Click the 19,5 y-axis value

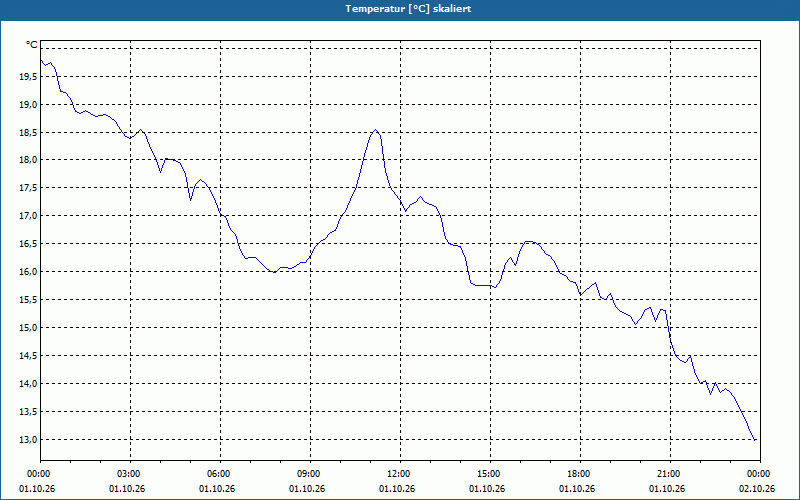pos(28,77)
